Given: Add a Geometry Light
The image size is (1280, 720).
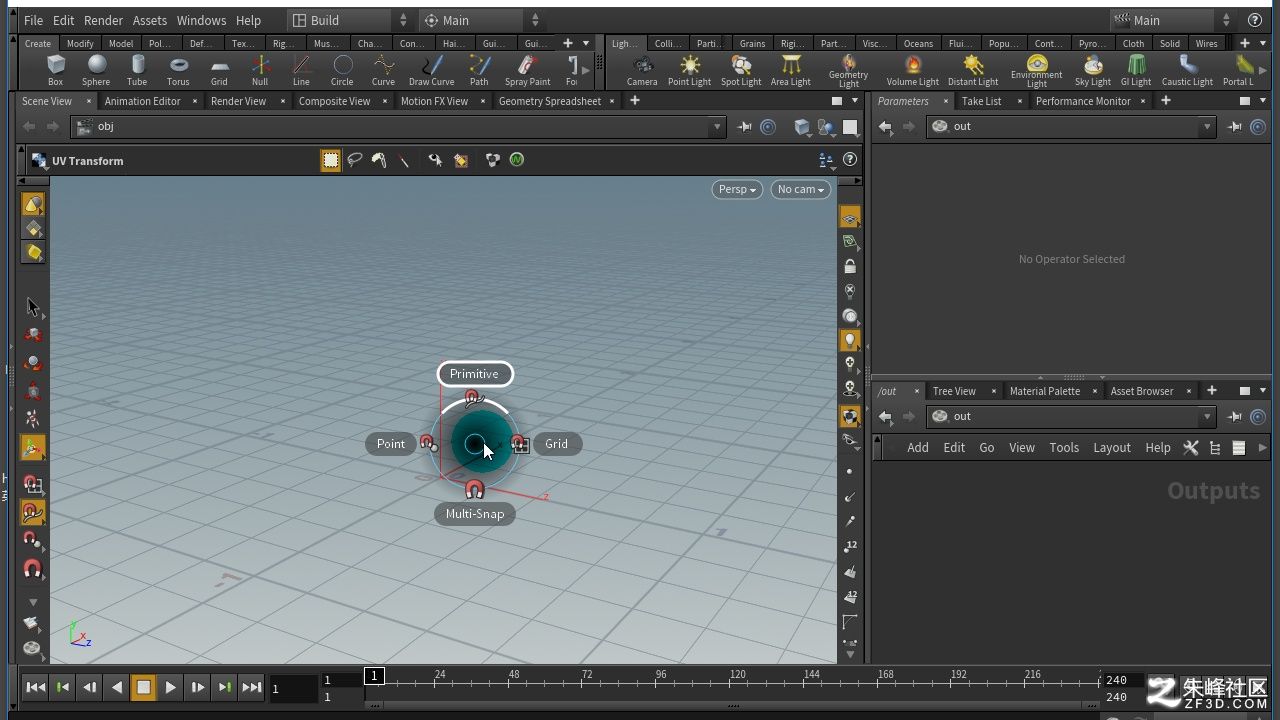Looking at the screenshot, I should [x=848, y=72].
